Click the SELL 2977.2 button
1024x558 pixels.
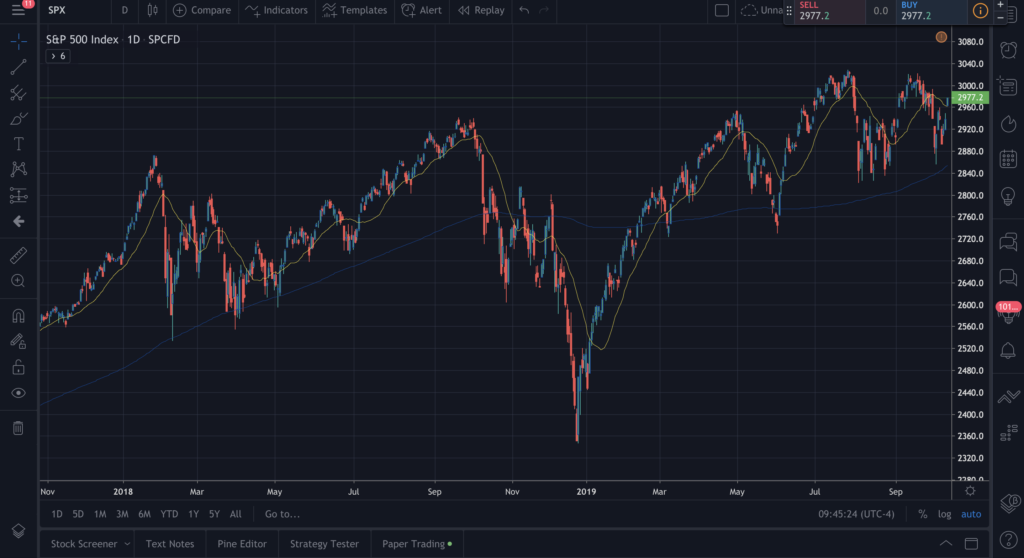(829, 11)
